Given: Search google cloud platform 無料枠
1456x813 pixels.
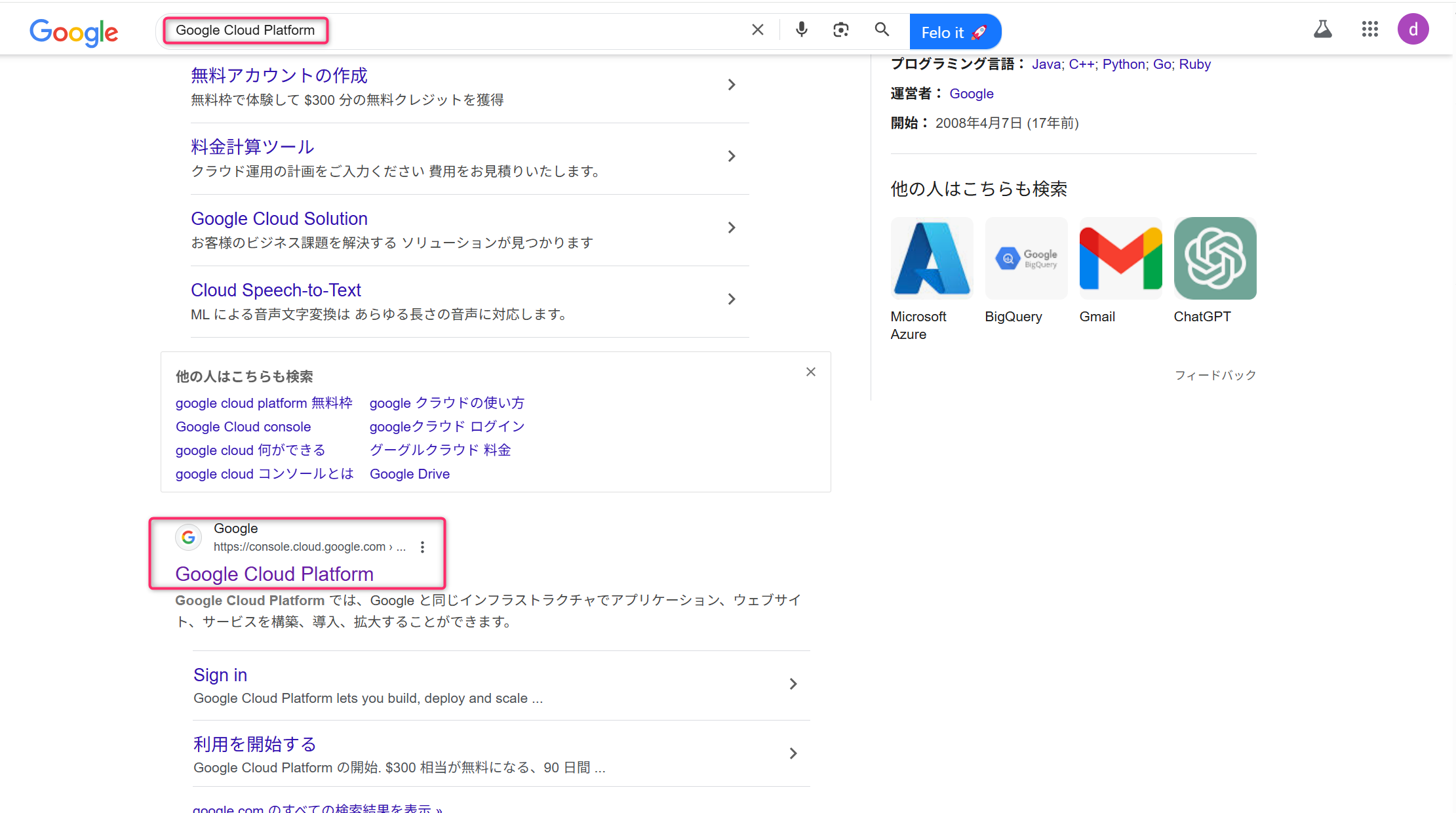Looking at the screenshot, I should tap(264, 403).
